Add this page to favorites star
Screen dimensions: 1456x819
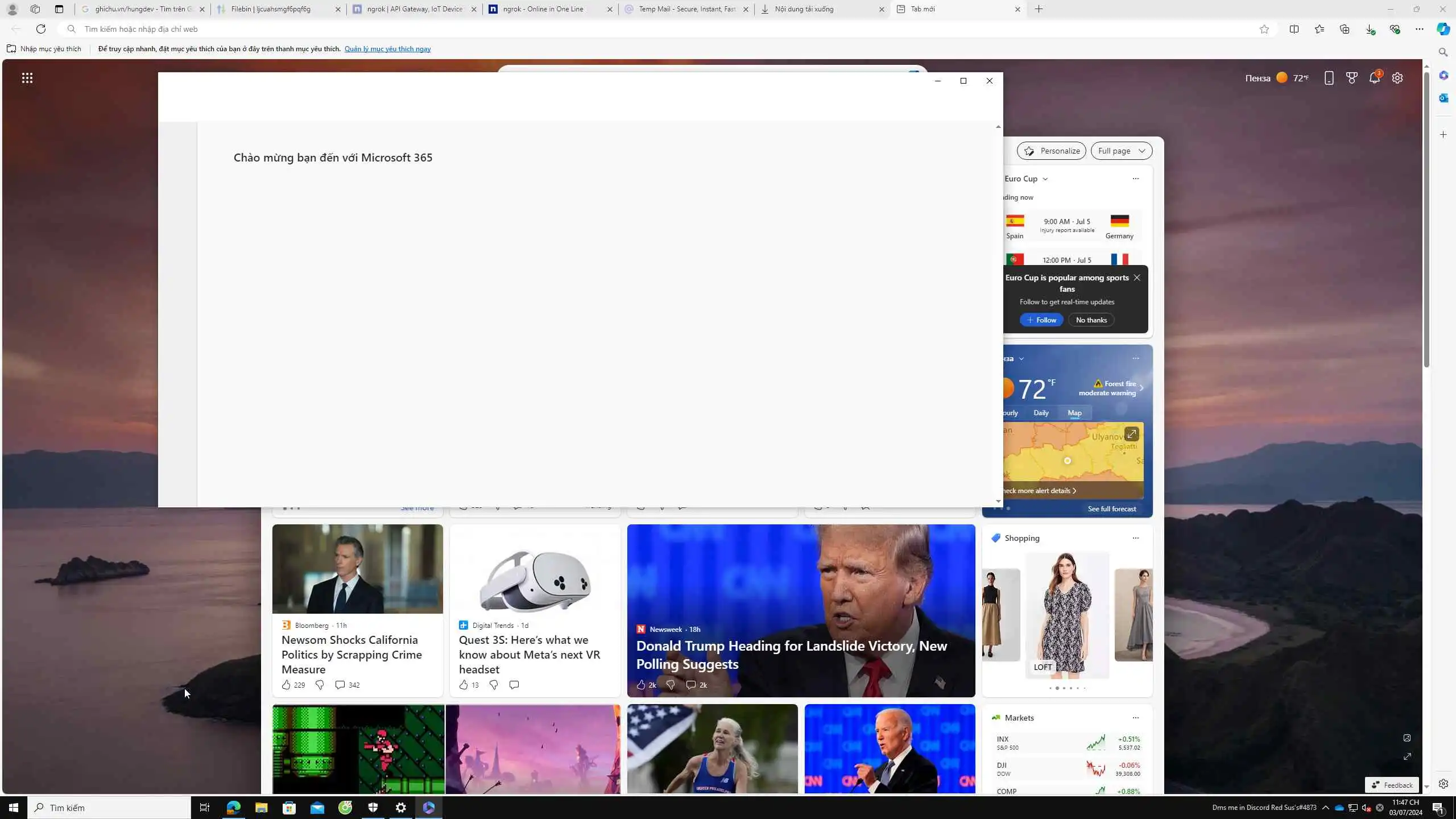coord(1264,29)
